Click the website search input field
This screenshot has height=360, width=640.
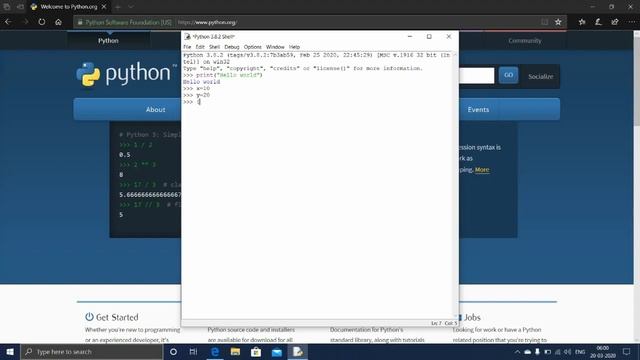(476, 76)
